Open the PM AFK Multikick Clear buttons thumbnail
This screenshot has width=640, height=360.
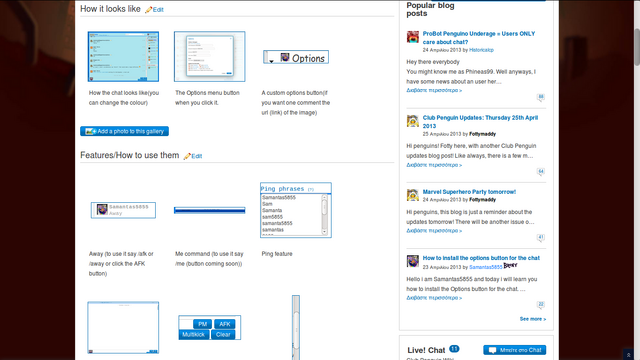[209, 327]
